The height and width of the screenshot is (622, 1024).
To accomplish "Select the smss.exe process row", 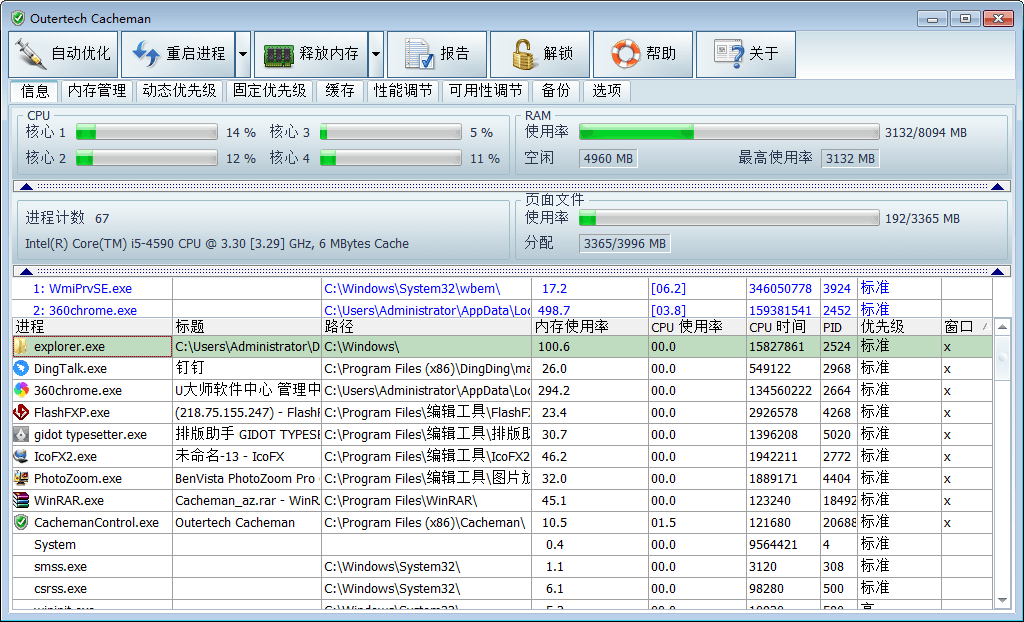I will 502,566.
